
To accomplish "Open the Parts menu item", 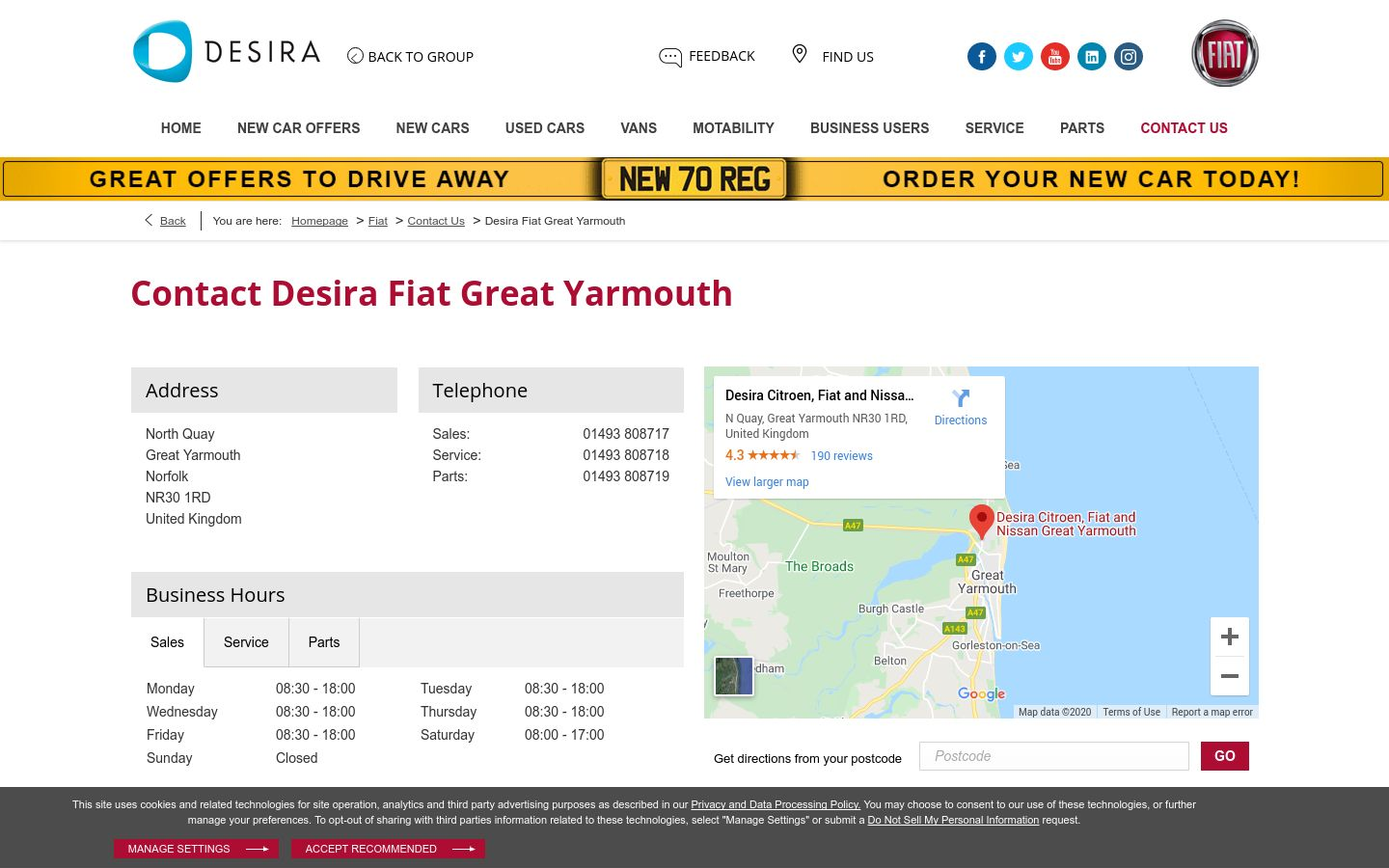I will (1082, 128).
